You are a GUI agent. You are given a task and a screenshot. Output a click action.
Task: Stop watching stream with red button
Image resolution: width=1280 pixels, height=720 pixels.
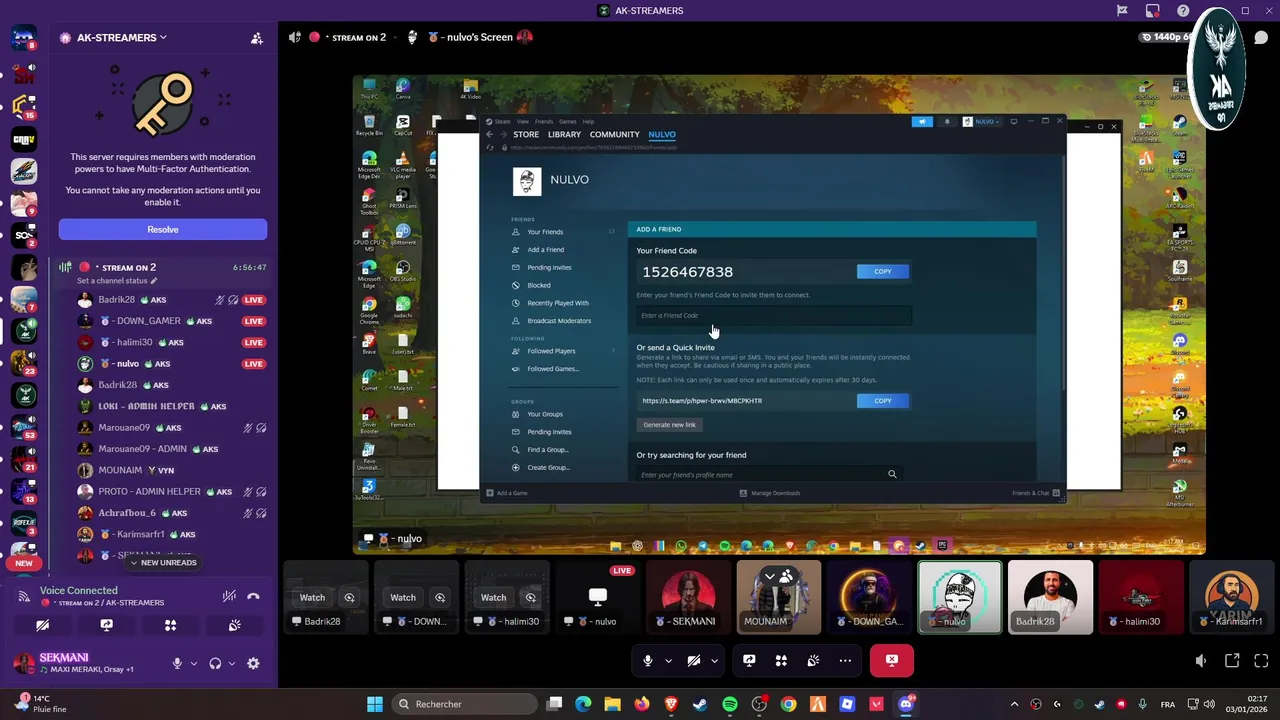(891, 660)
